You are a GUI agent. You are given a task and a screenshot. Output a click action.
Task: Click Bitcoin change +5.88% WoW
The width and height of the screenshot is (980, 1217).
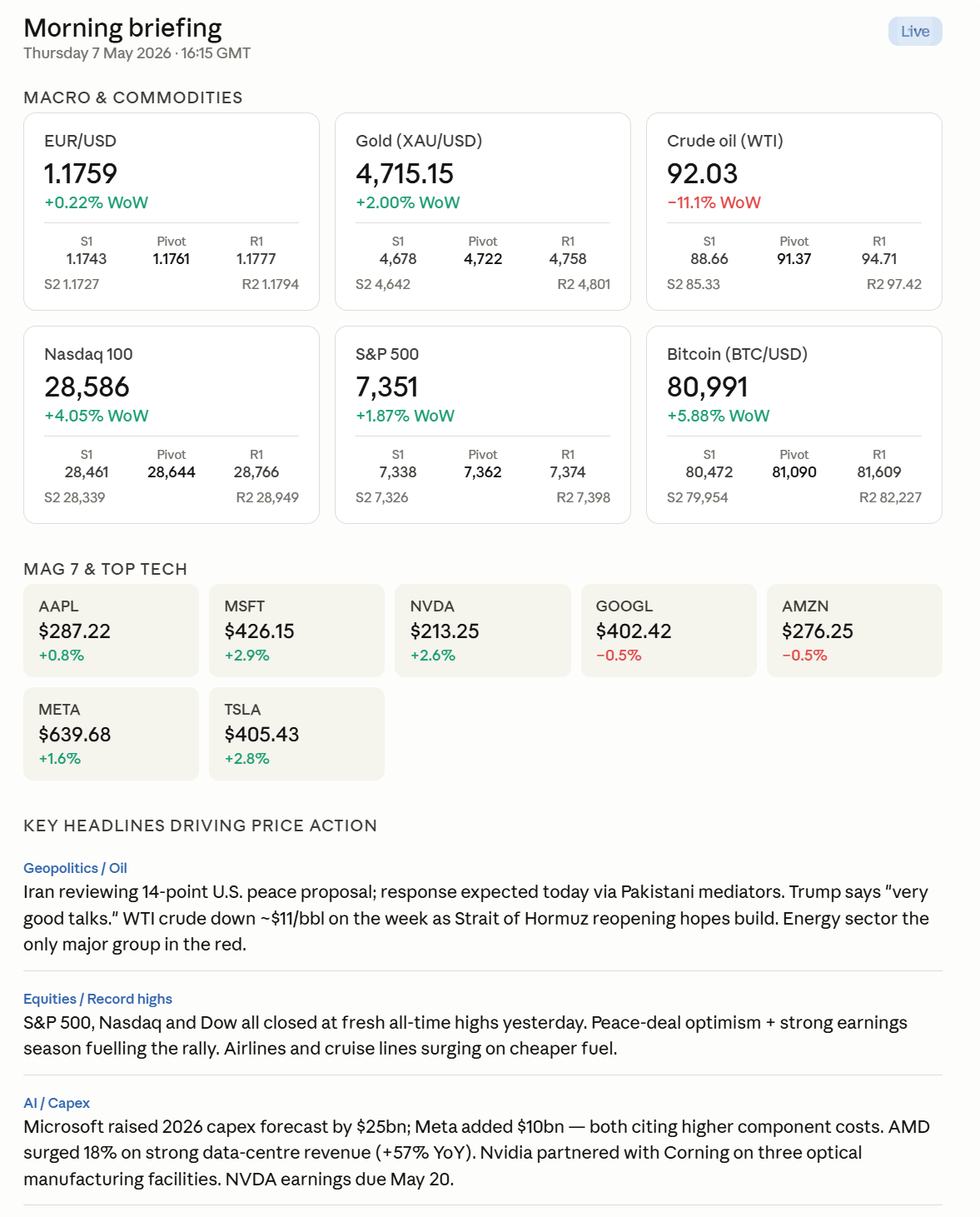coord(718,416)
